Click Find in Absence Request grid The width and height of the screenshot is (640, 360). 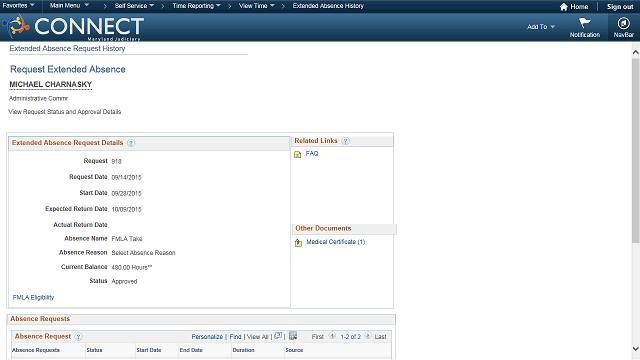pos(236,337)
